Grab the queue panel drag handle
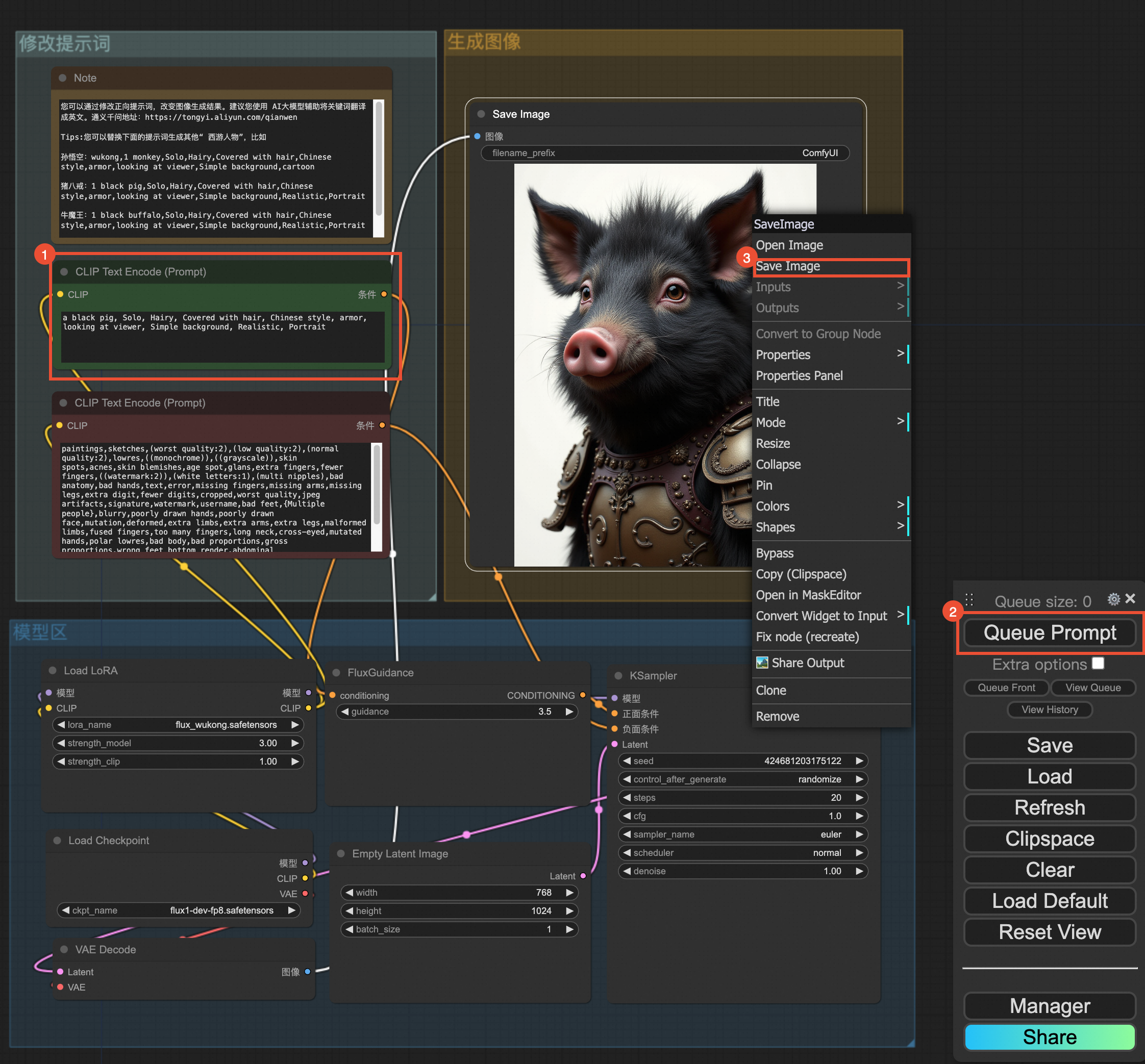This screenshot has width=1145, height=1064. click(969, 600)
